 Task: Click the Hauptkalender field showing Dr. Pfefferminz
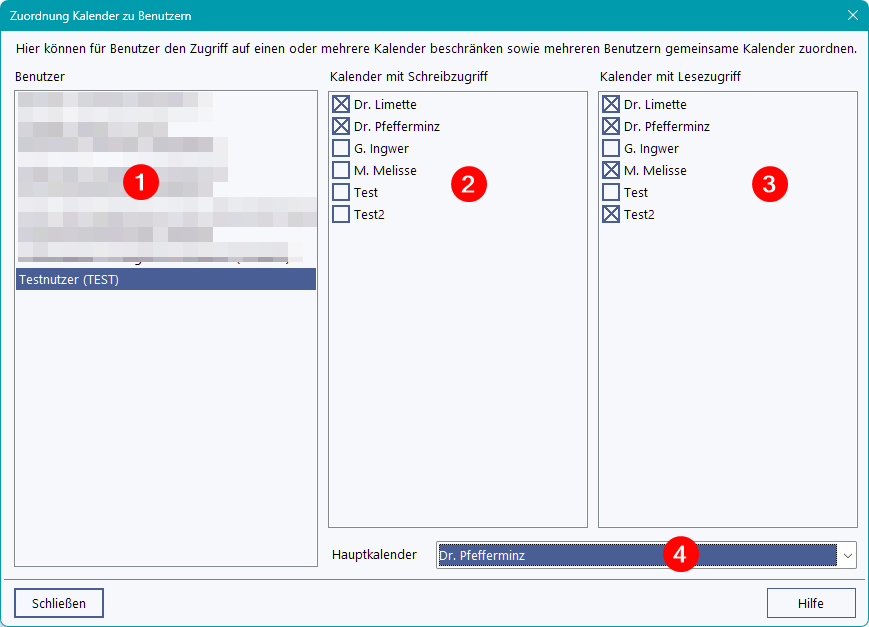pyautogui.click(x=636, y=555)
